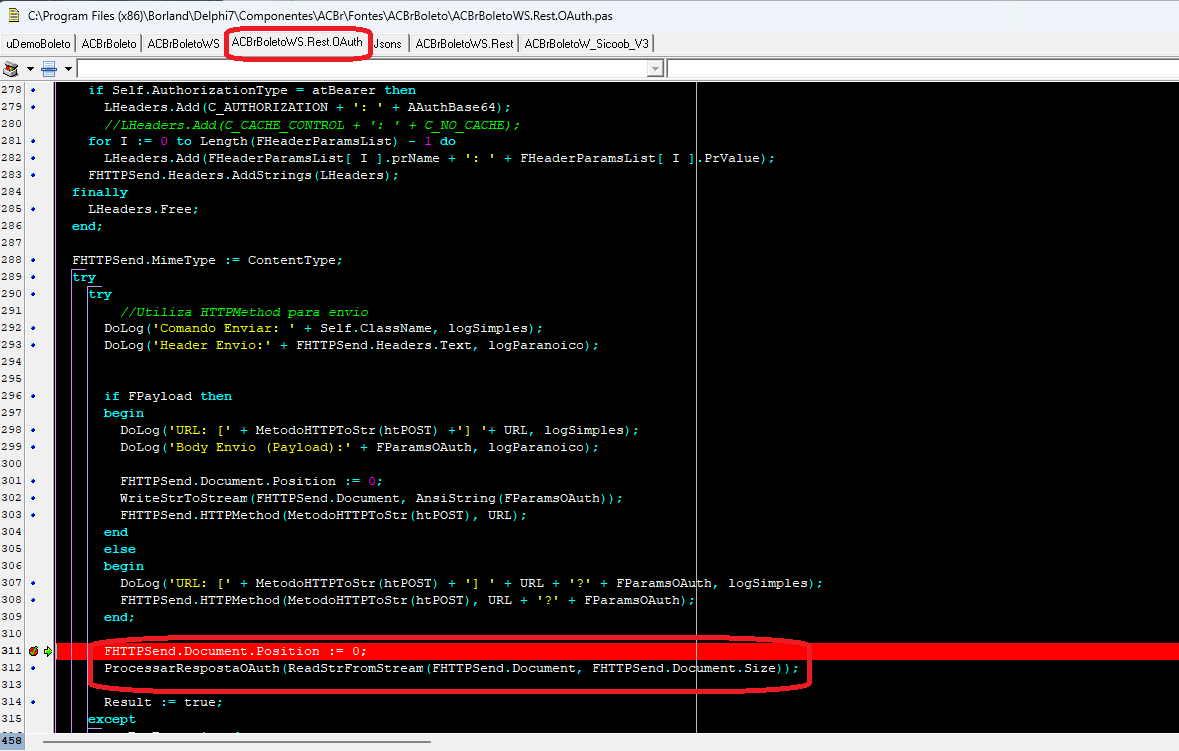Click the 'finally' keyword on line 284
This screenshot has width=1179, height=751.
coord(100,192)
